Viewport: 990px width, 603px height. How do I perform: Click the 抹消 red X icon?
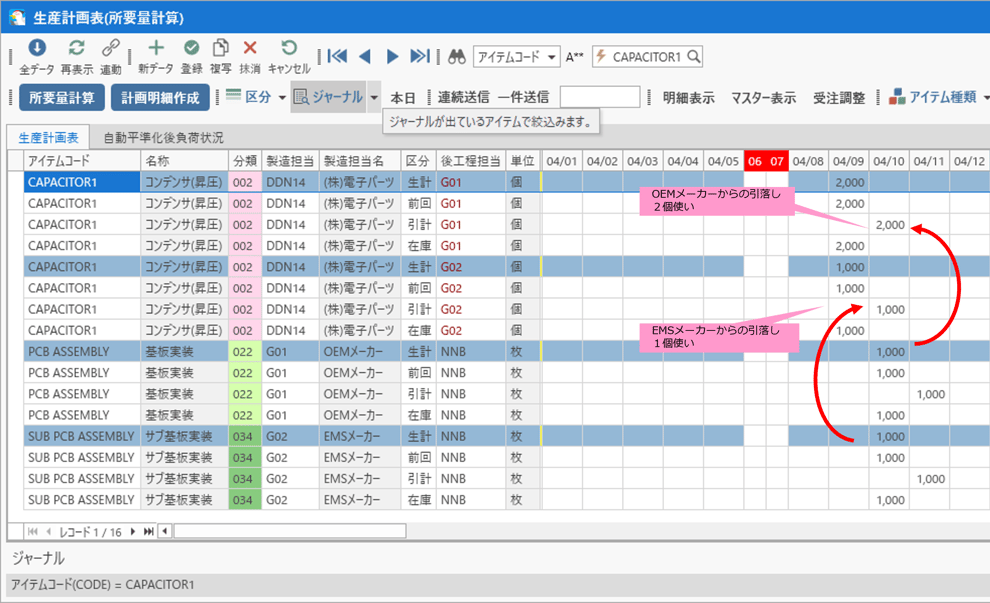pyautogui.click(x=250, y=49)
